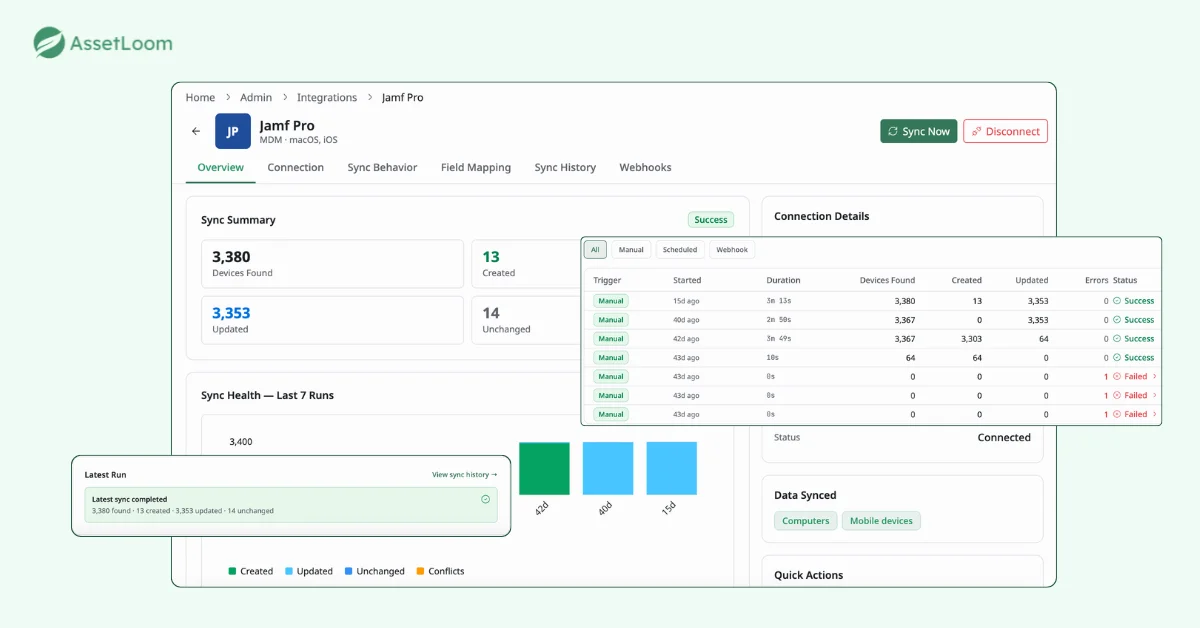Image resolution: width=1200 pixels, height=628 pixels.
Task: Click the green bar labeled 42d
Action: pyautogui.click(x=544, y=468)
